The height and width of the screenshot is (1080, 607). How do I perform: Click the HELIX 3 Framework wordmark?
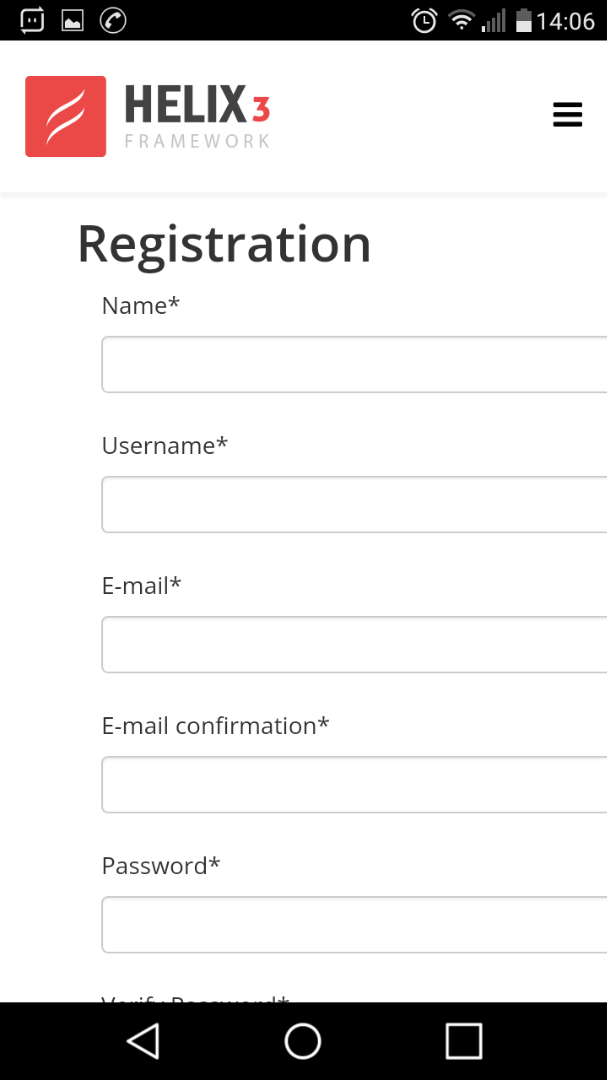click(197, 116)
